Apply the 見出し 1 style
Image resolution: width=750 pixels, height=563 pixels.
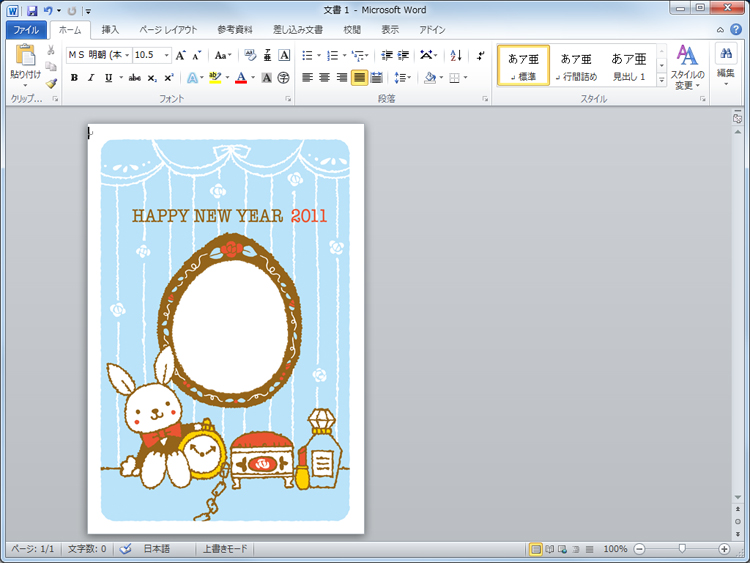tap(629, 66)
